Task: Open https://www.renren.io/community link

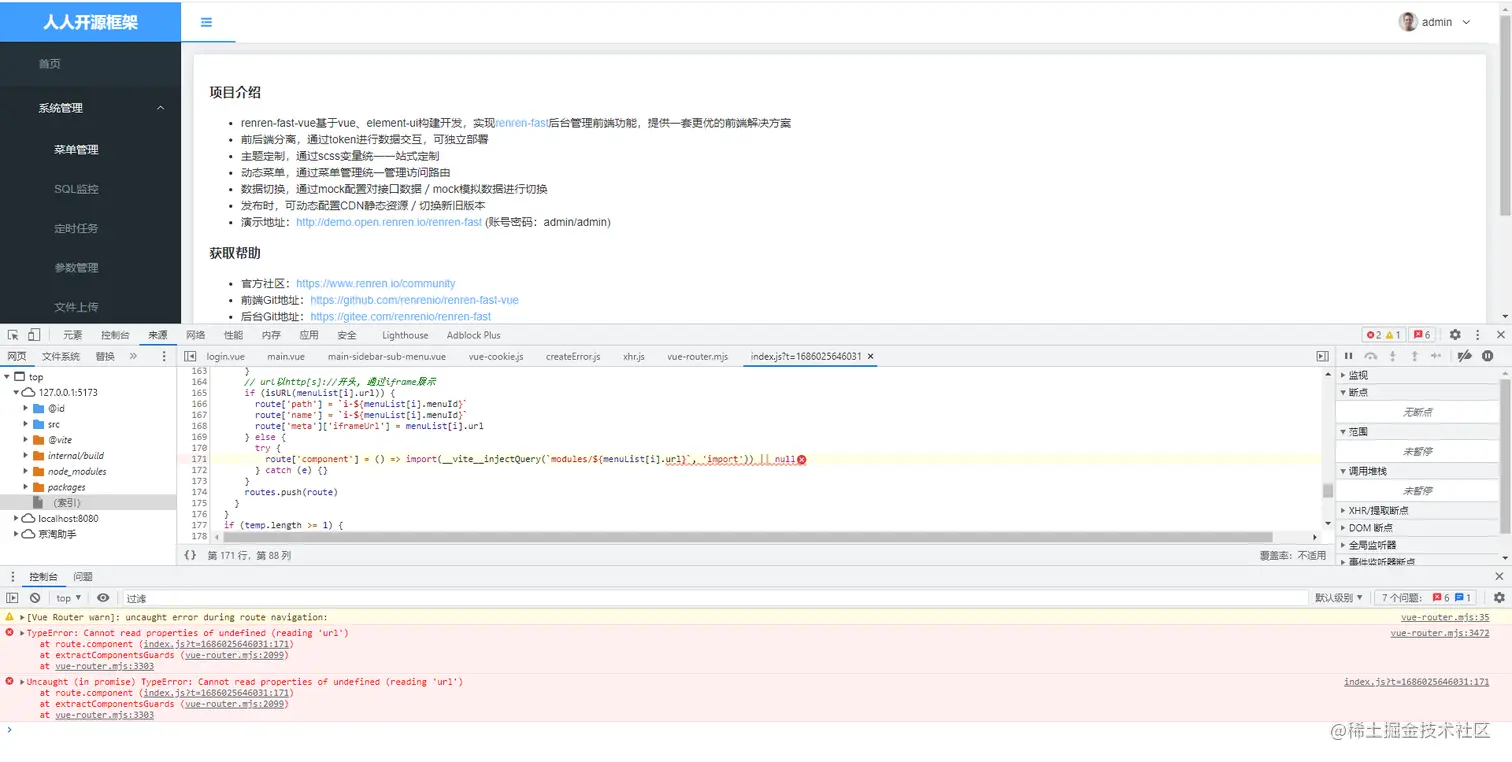Action: 376,284
